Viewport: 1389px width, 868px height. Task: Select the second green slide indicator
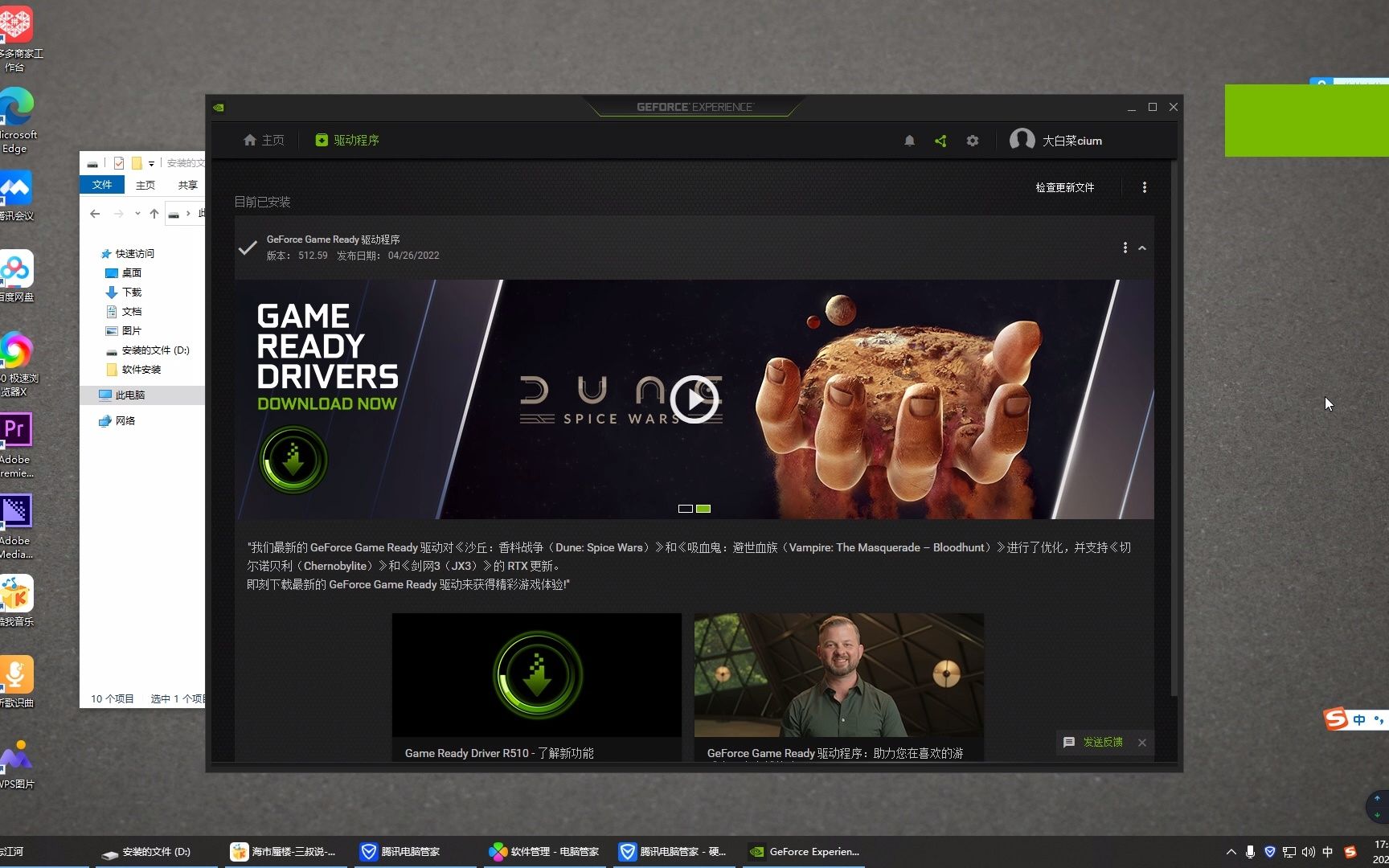coord(703,509)
